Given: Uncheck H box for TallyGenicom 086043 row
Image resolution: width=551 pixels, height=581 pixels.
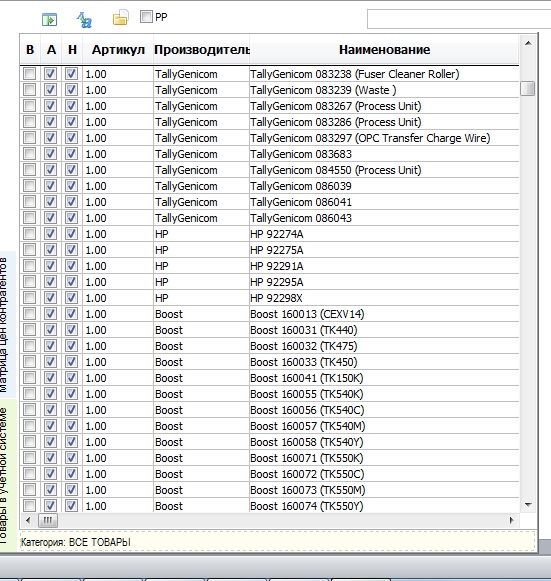Looking at the screenshot, I should pos(71,218).
